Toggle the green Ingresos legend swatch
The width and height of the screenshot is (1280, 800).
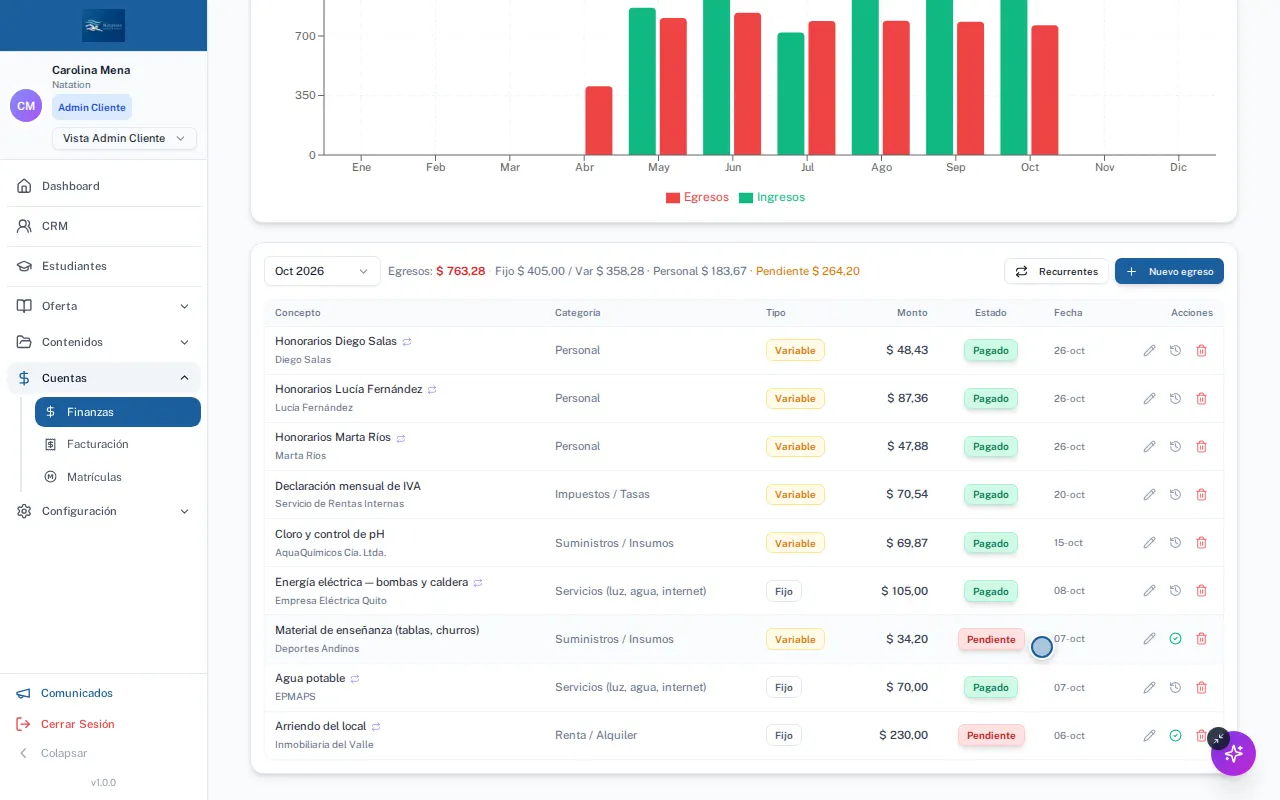click(746, 198)
